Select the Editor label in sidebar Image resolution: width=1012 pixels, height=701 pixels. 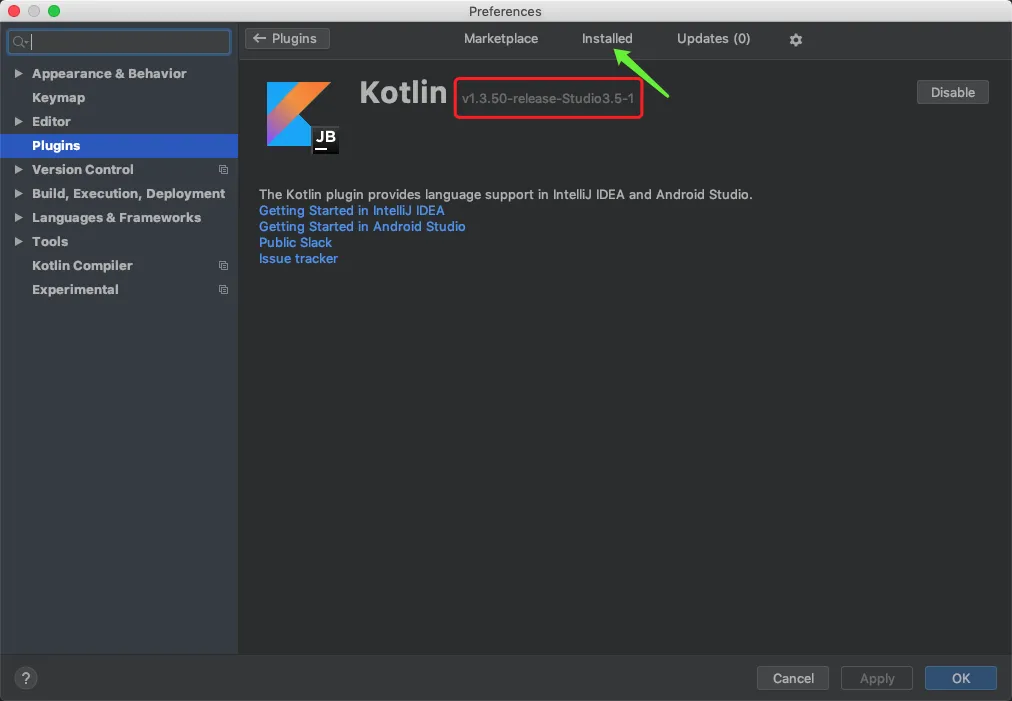coord(51,121)
